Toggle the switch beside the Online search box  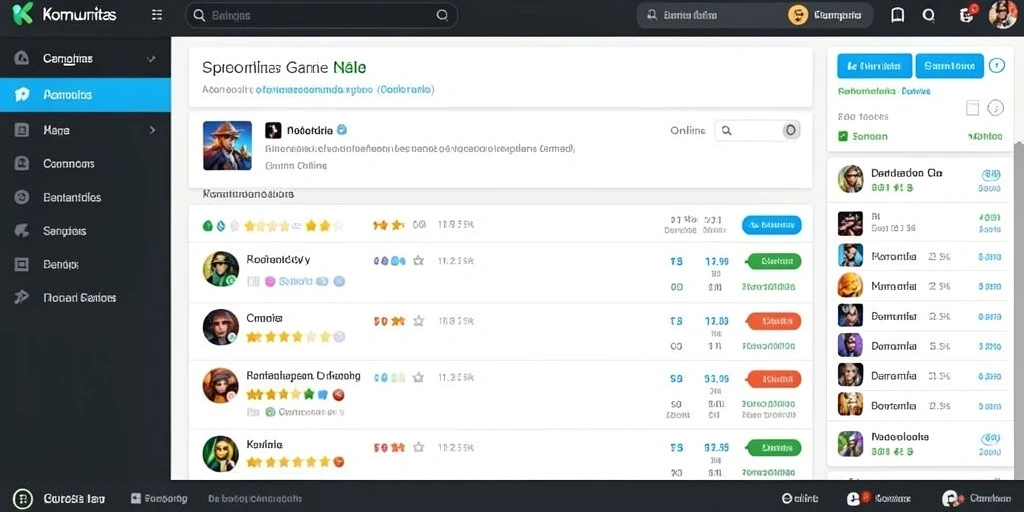coord(790,131)
